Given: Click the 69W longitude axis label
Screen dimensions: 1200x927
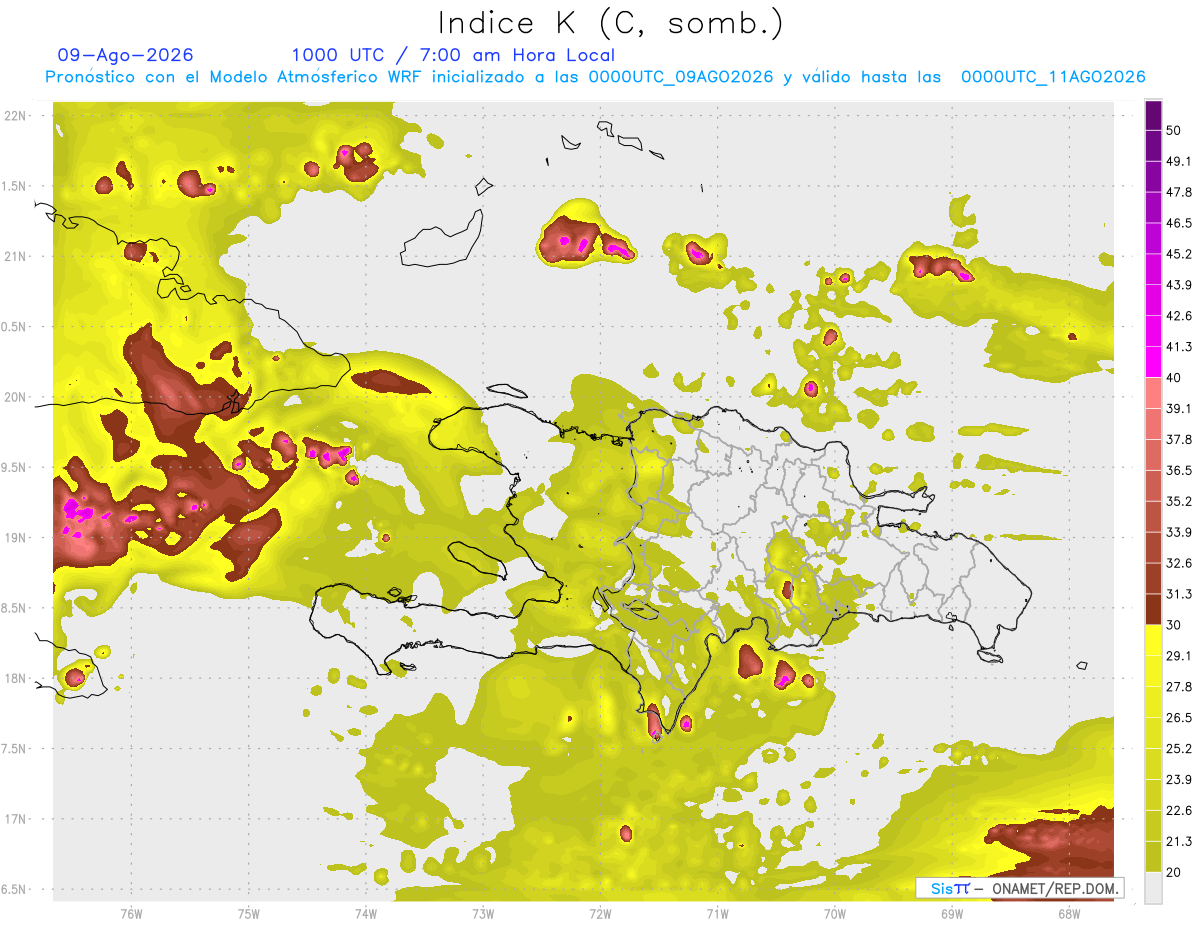Looking at the screenshot, I should pyautogui.click(x=952, y=913).
